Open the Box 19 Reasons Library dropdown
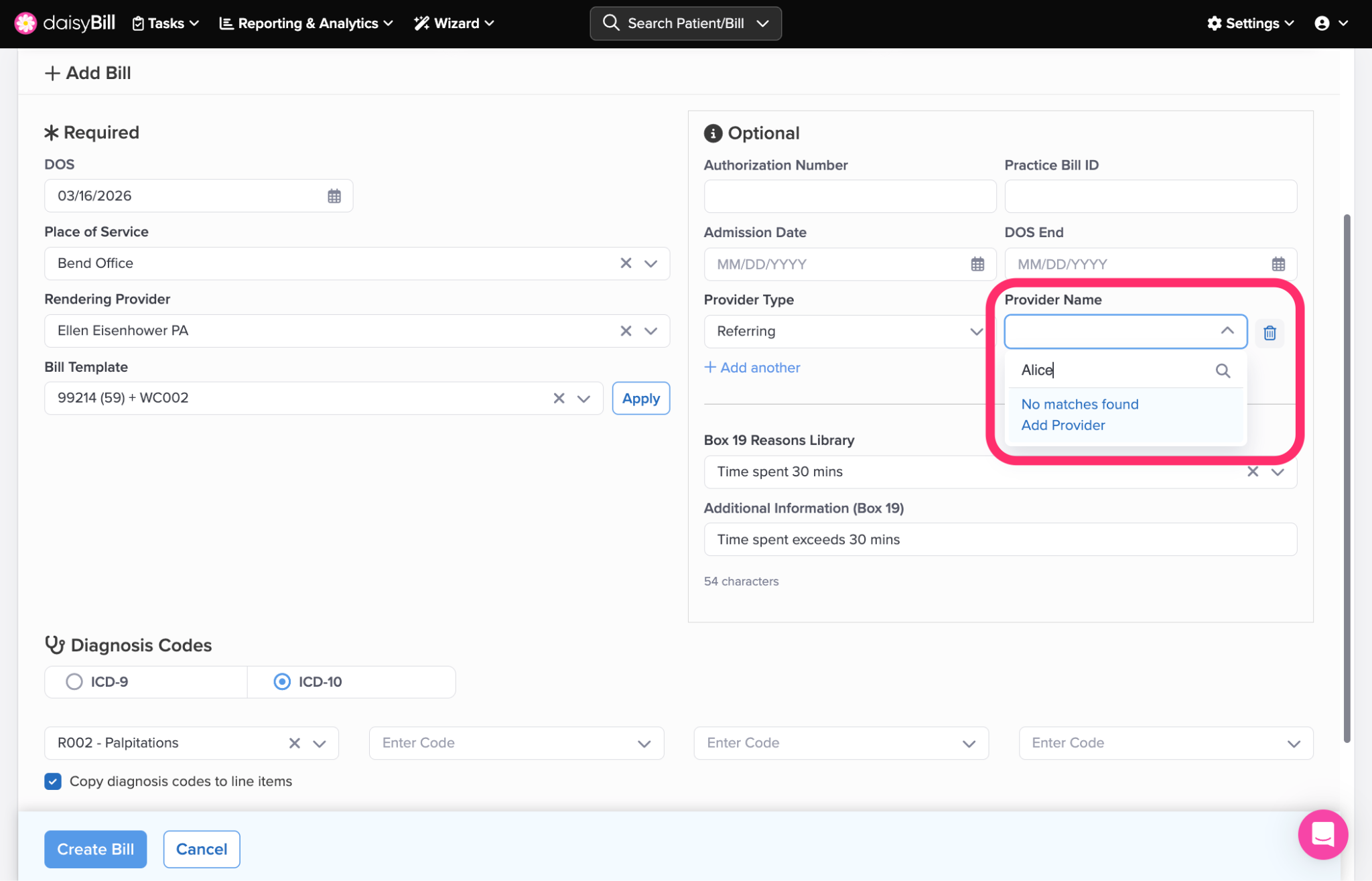The image size is (1372, 881). tap(1277, 472)
